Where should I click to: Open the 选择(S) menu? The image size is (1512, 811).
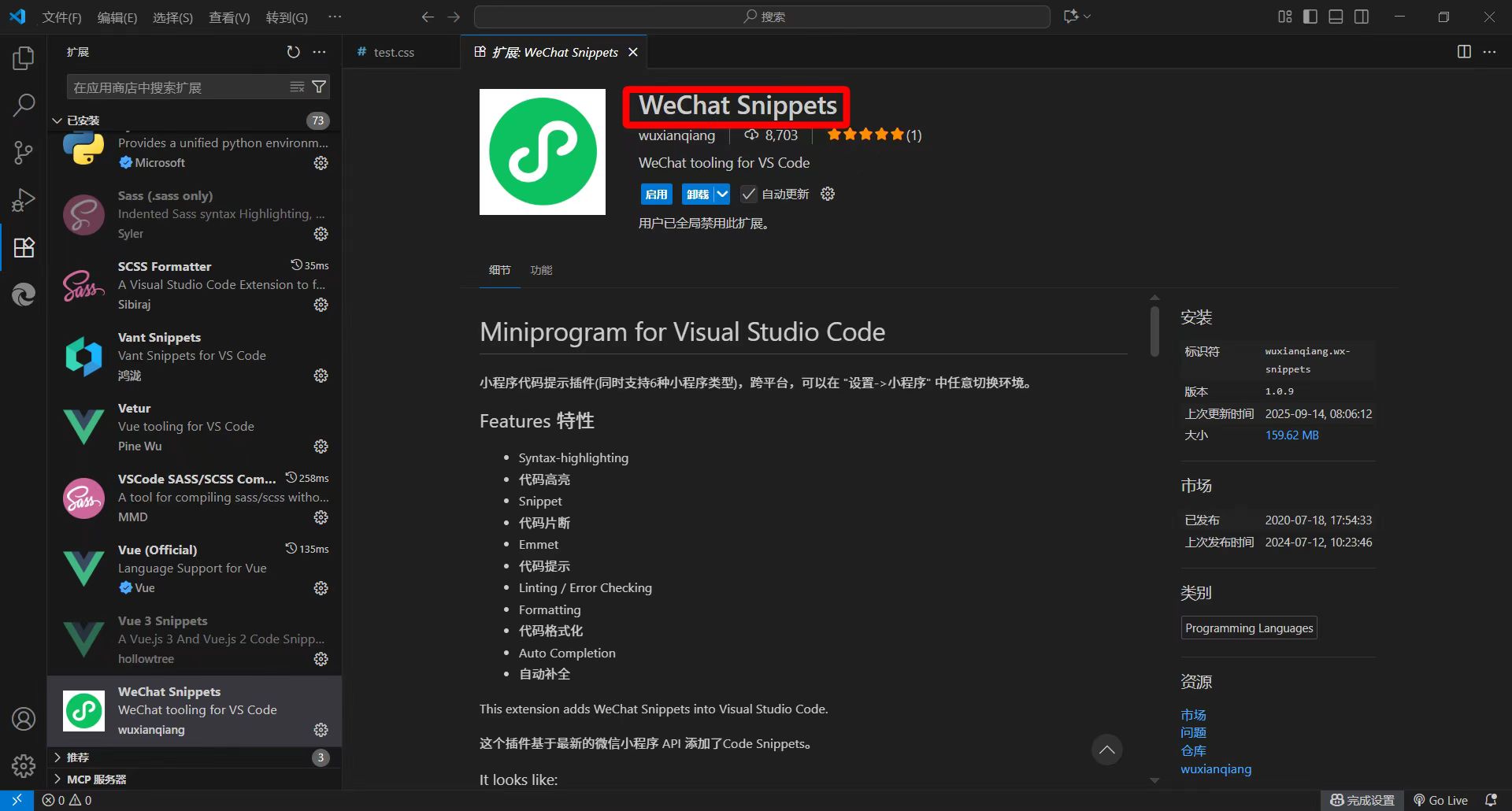click(172, 17)
